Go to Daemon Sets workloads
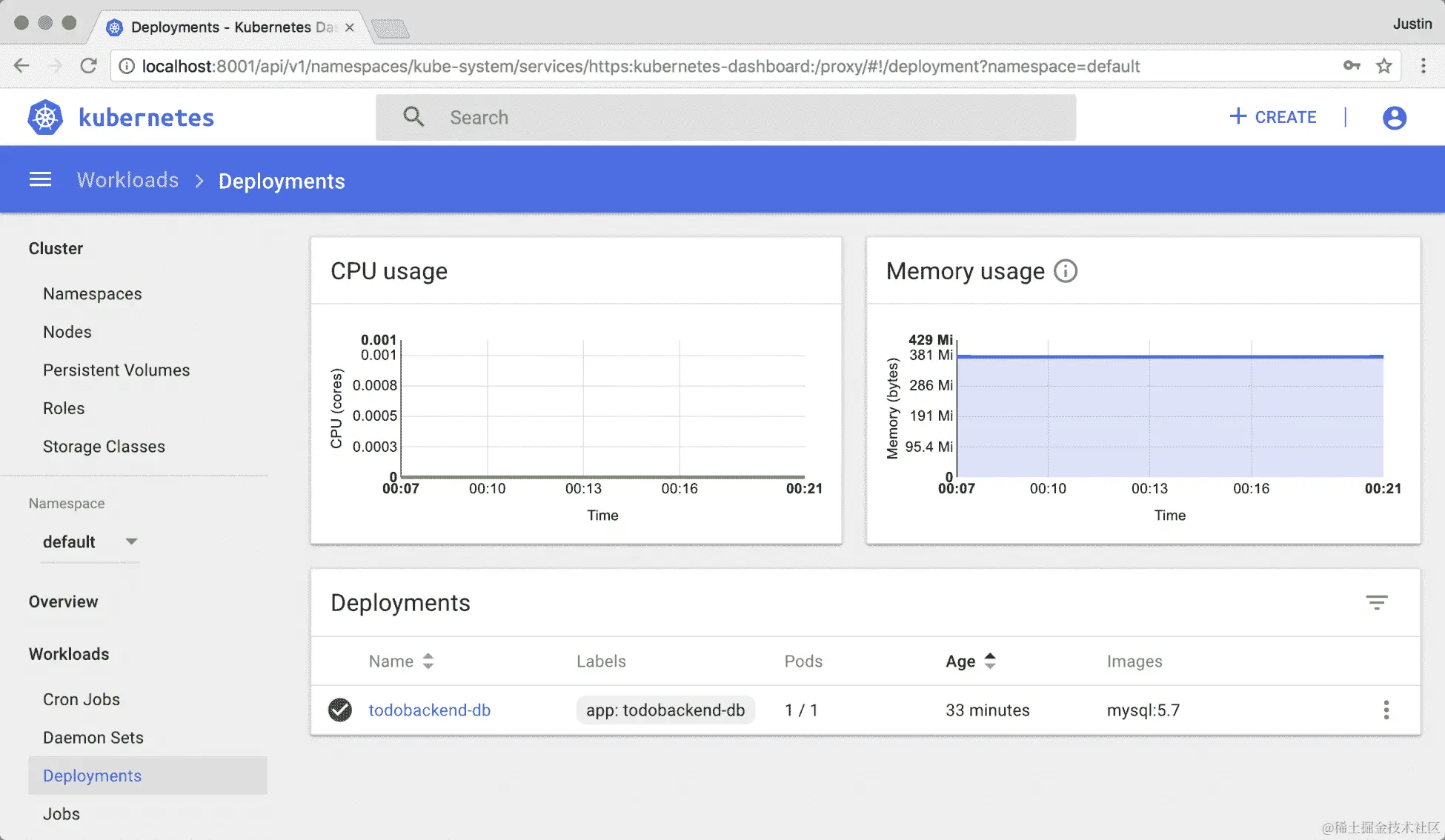The image size is (1445, 840). pyautogui.click(x=93, y=738)
